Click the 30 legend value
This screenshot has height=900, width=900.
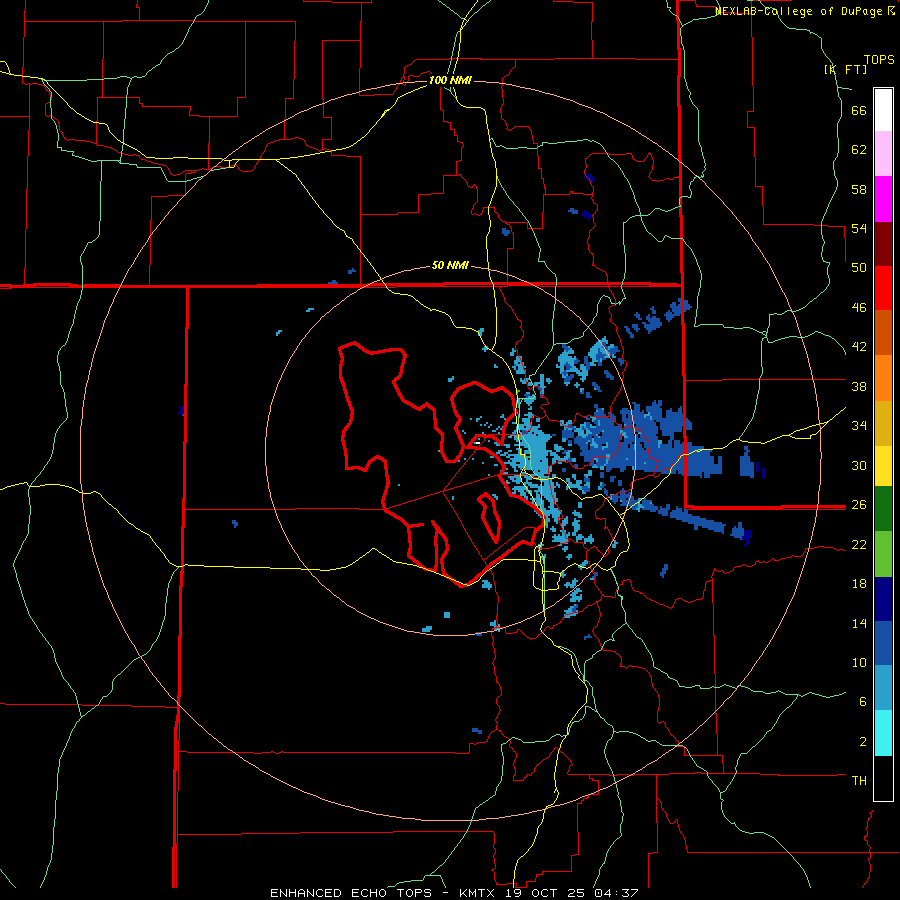(859, 465)
